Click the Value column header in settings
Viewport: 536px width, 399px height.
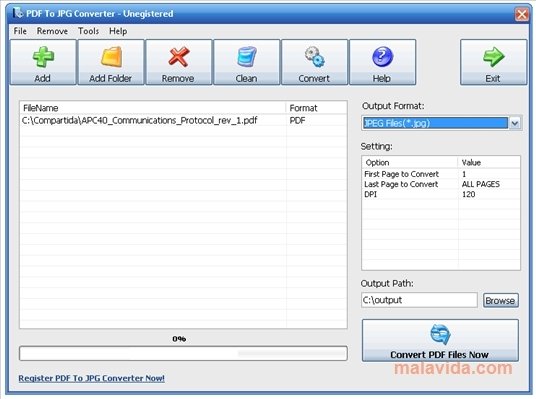(489, 162)
